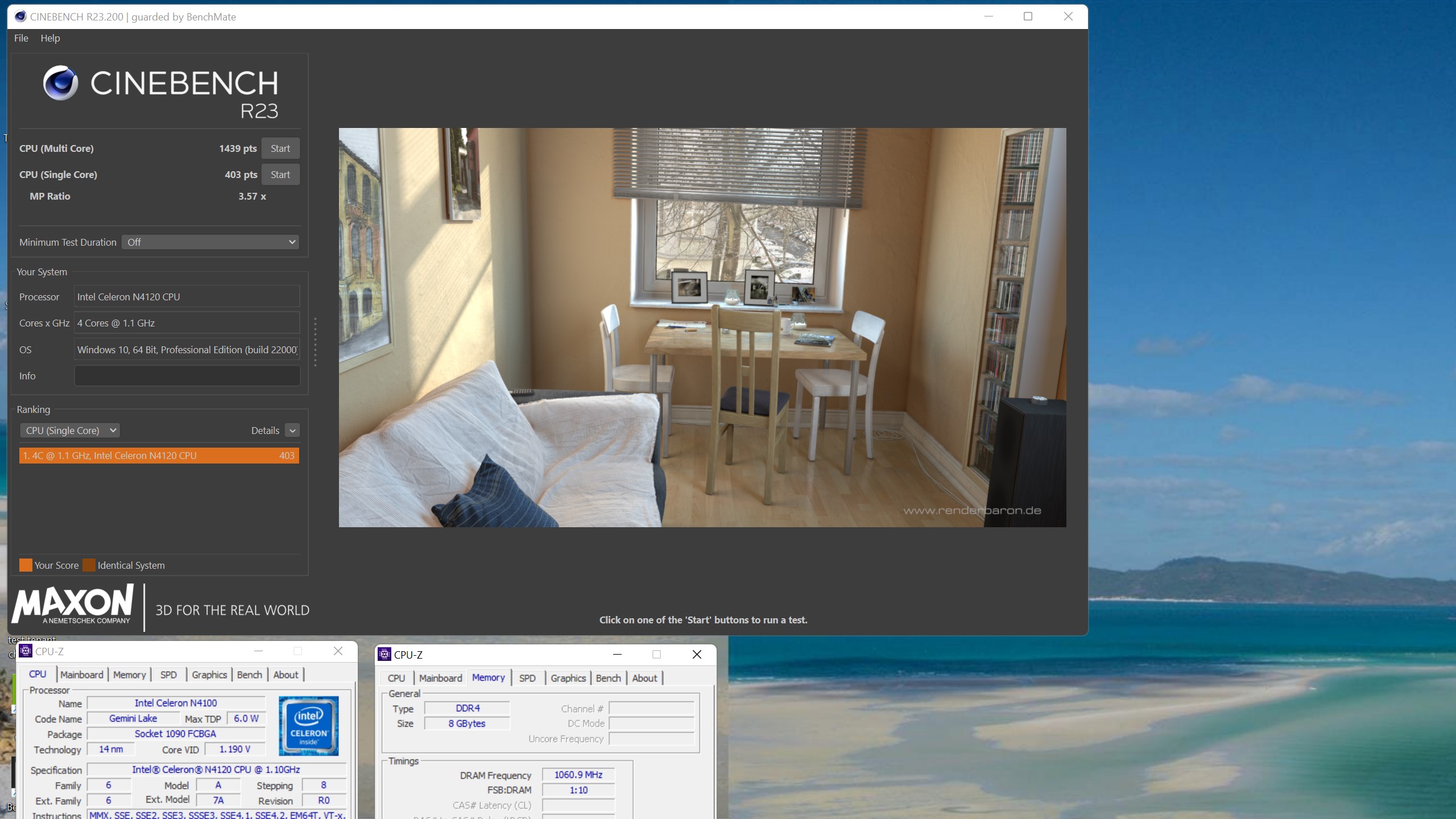The image size is (1456, 819).
Task: Minimize the left CPU-Z window
Action: tap(258, 651)
